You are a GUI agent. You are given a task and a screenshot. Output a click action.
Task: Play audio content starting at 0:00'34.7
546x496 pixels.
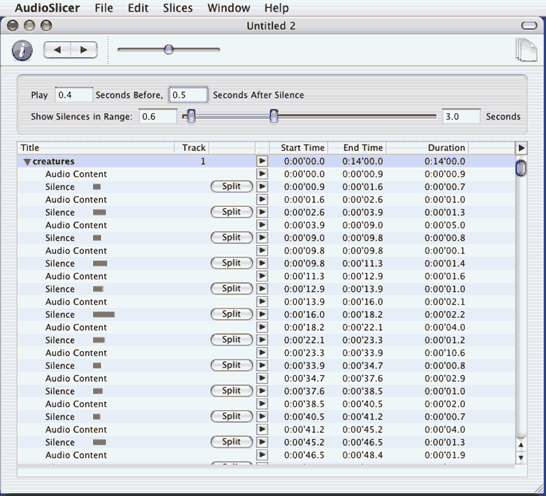[x=262, y=378]
